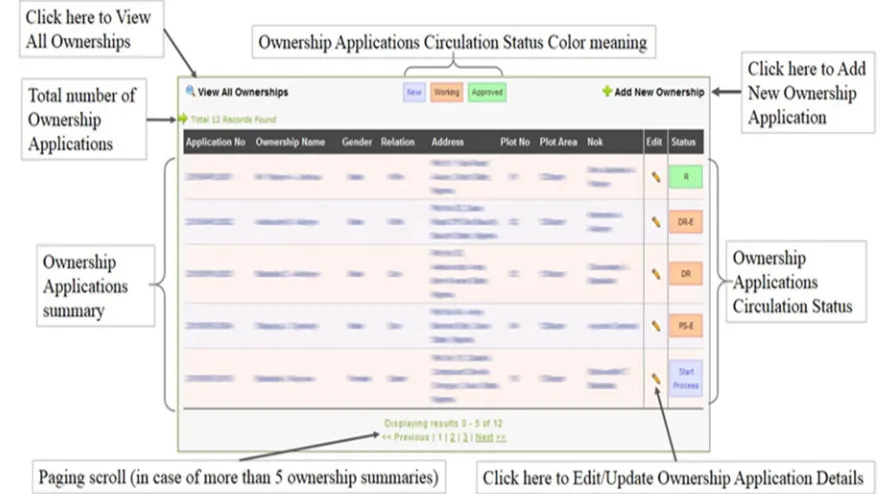This screenshot has width=880, height=494.
Task: Click the Gender column header
Action: [357, 142]
